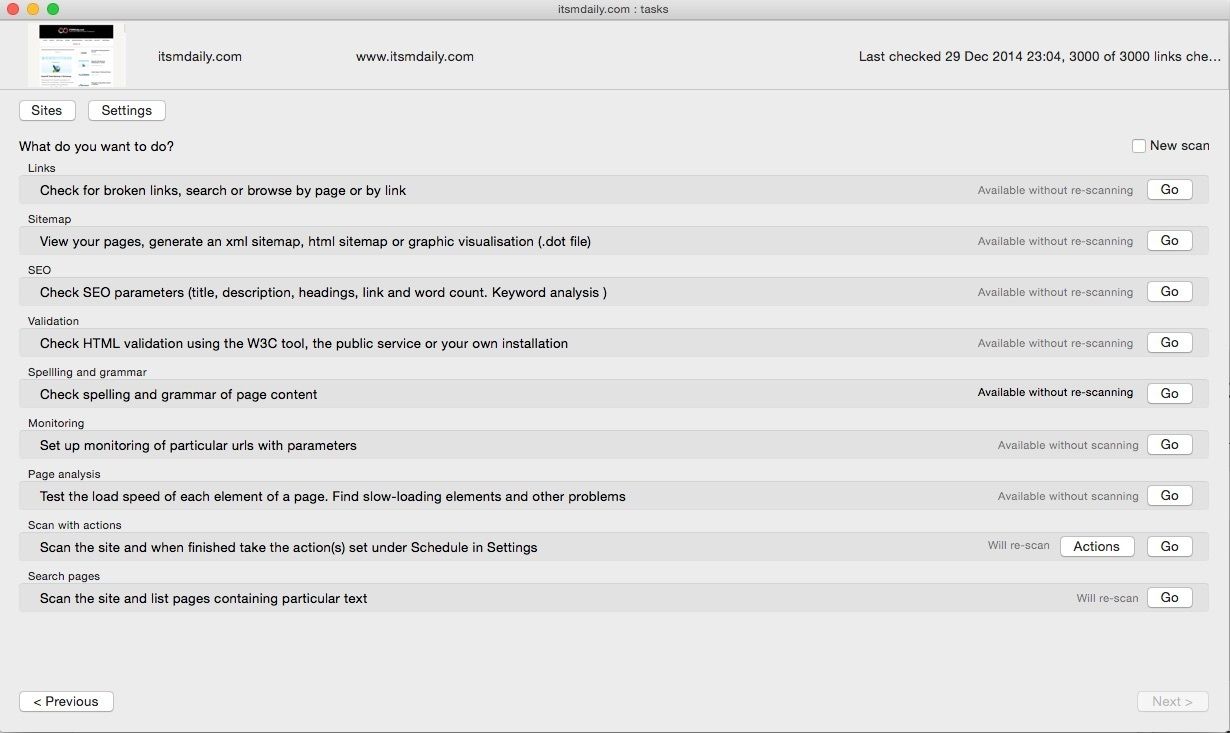
Task: Click Go for Spelling and grammar
Action: click(1169, 394)
